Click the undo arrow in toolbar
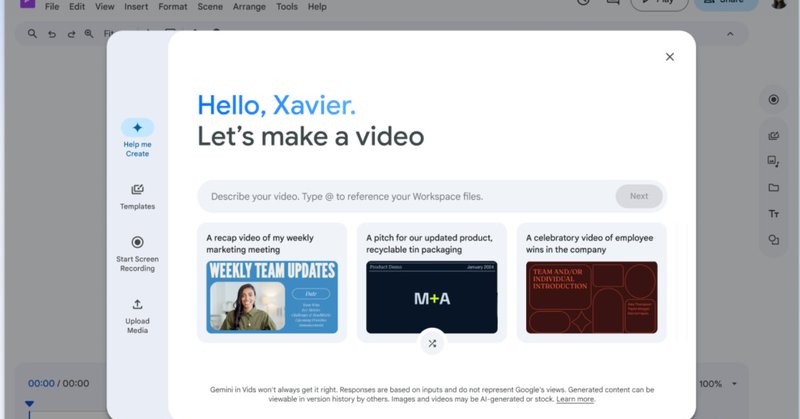This screenshot has width=800, height=419. (x=52, y=34)
